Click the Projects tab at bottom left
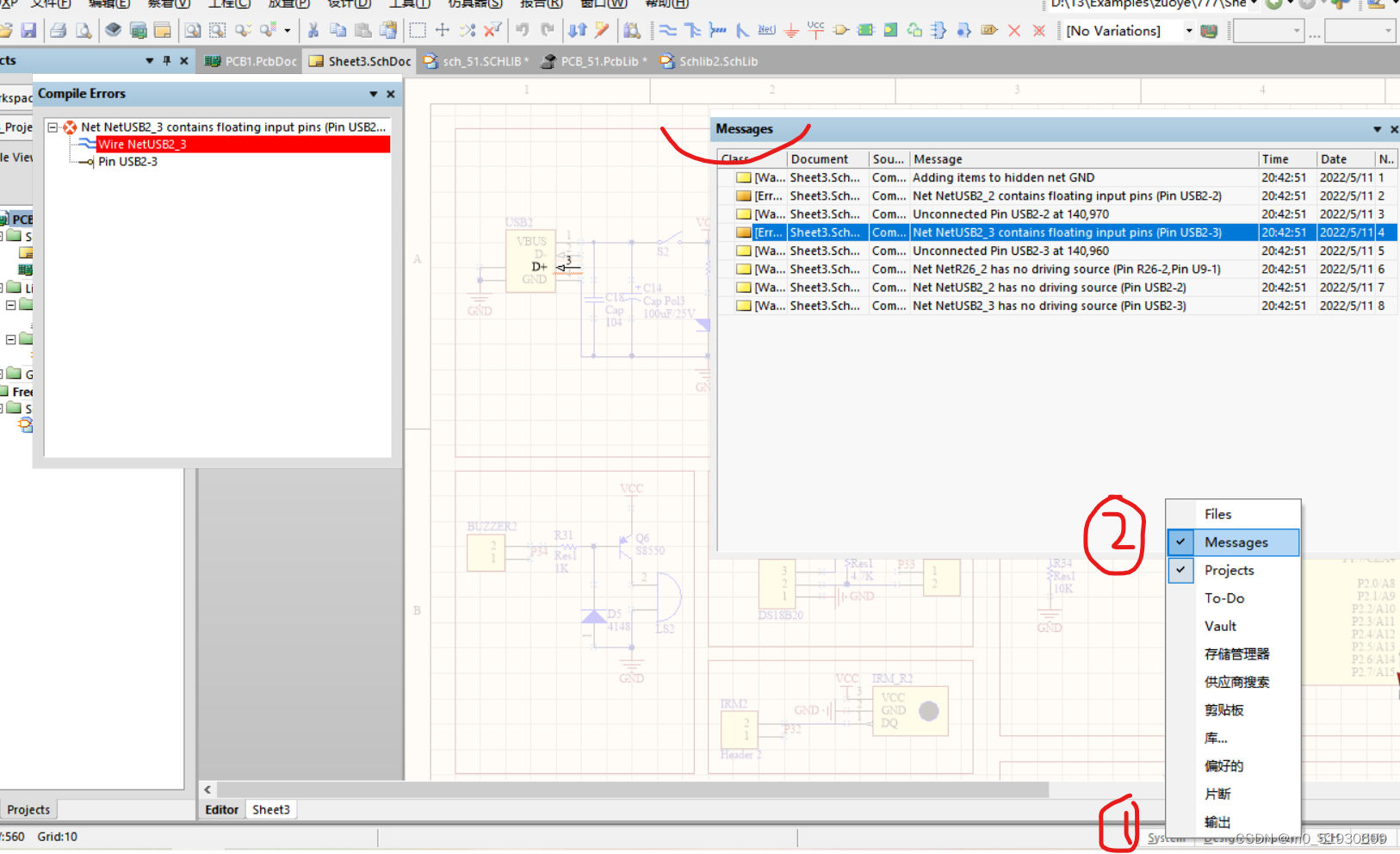This screenshot has height=854, width=1400. 28,809
